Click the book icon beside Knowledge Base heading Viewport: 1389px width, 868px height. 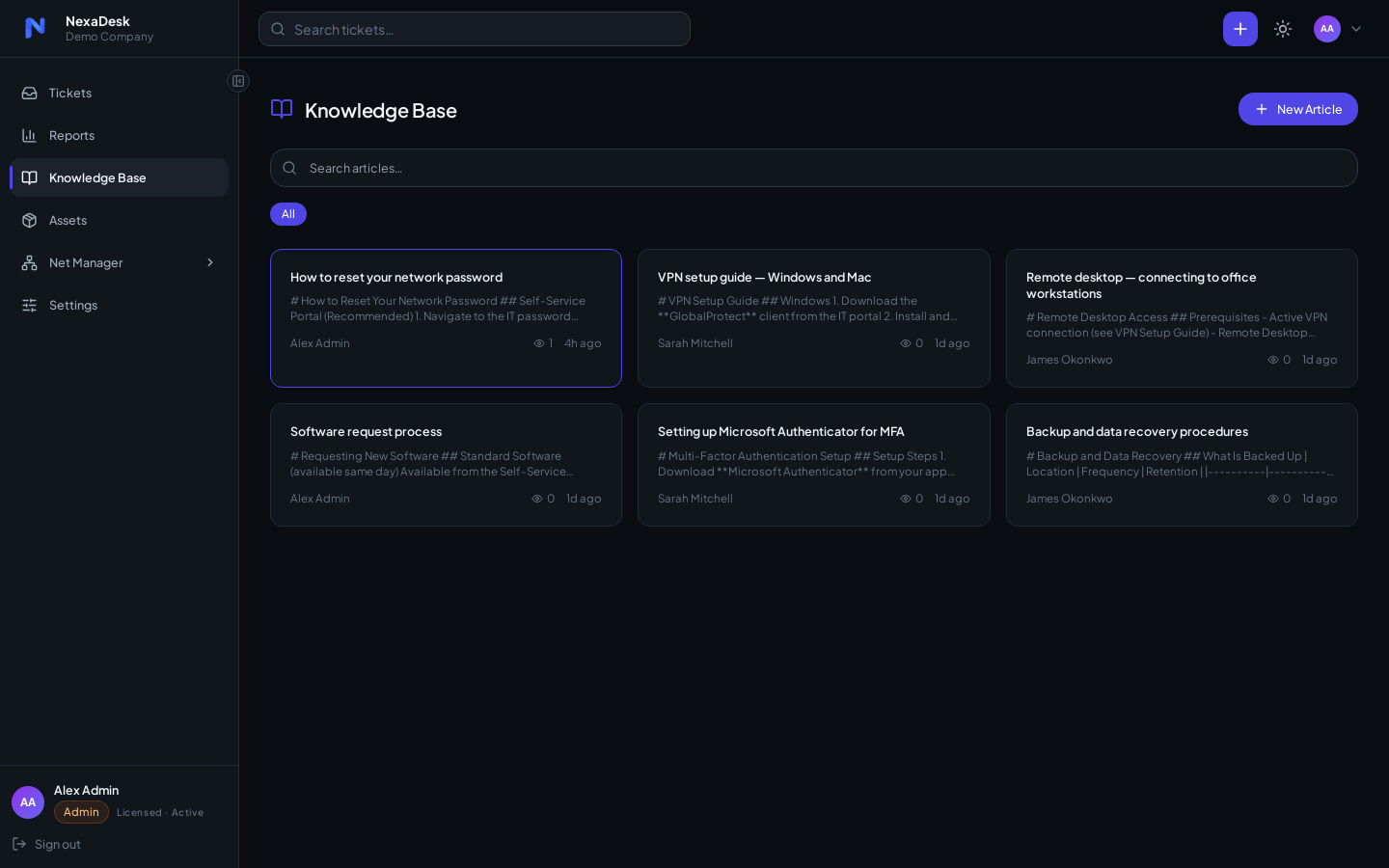(x=282, y=109)
